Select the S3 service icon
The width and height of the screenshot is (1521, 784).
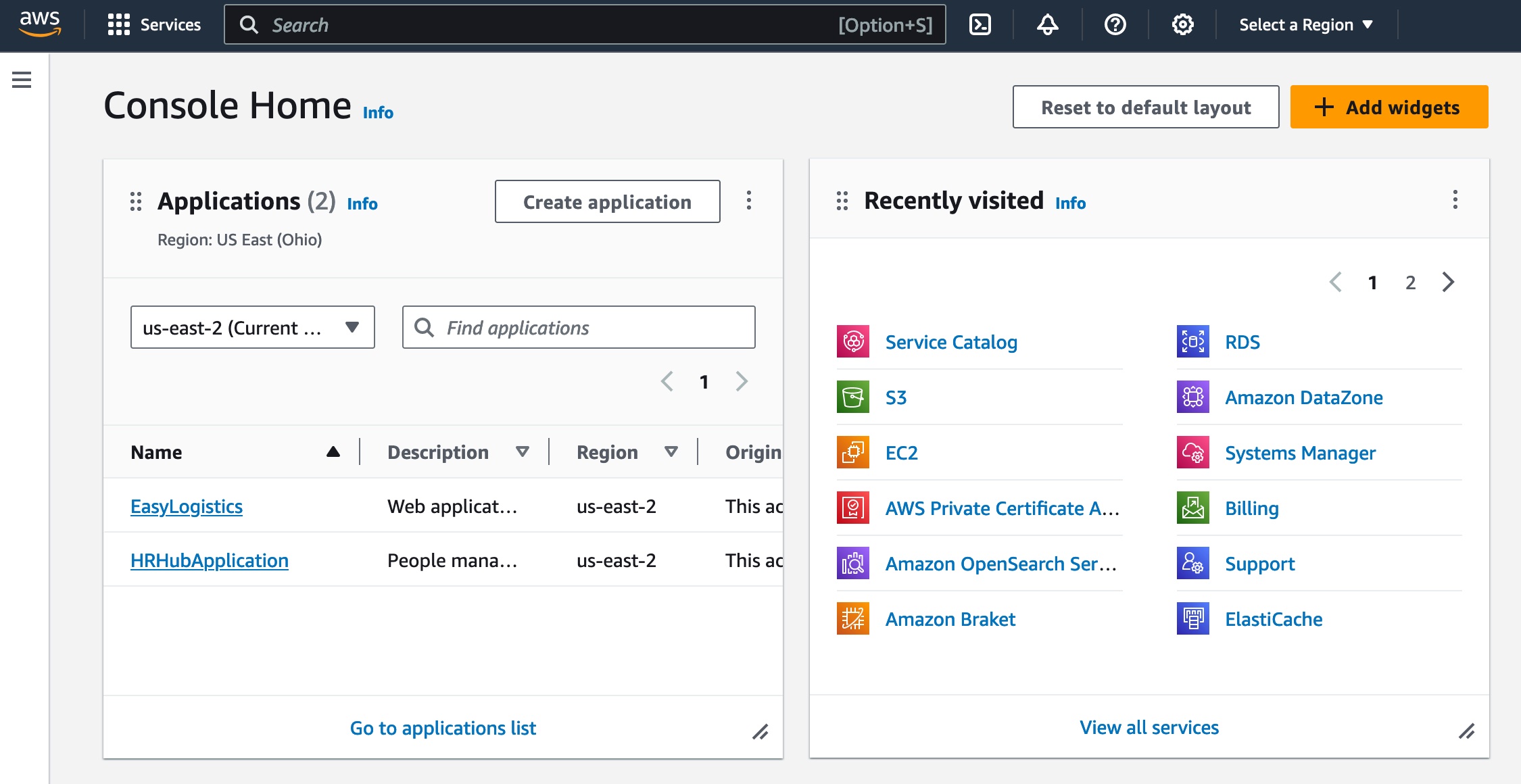coord(853,397)
